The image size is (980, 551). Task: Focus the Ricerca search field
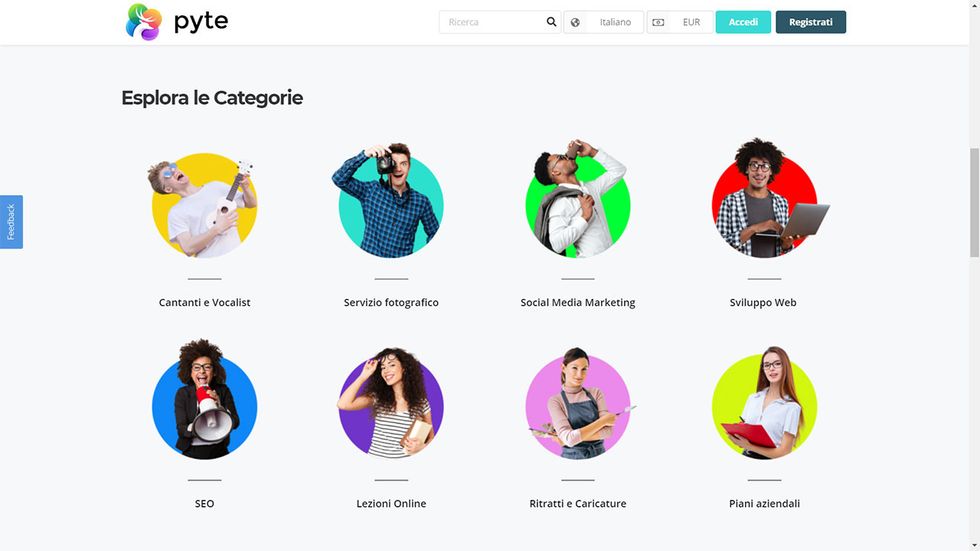coord(491,22)
